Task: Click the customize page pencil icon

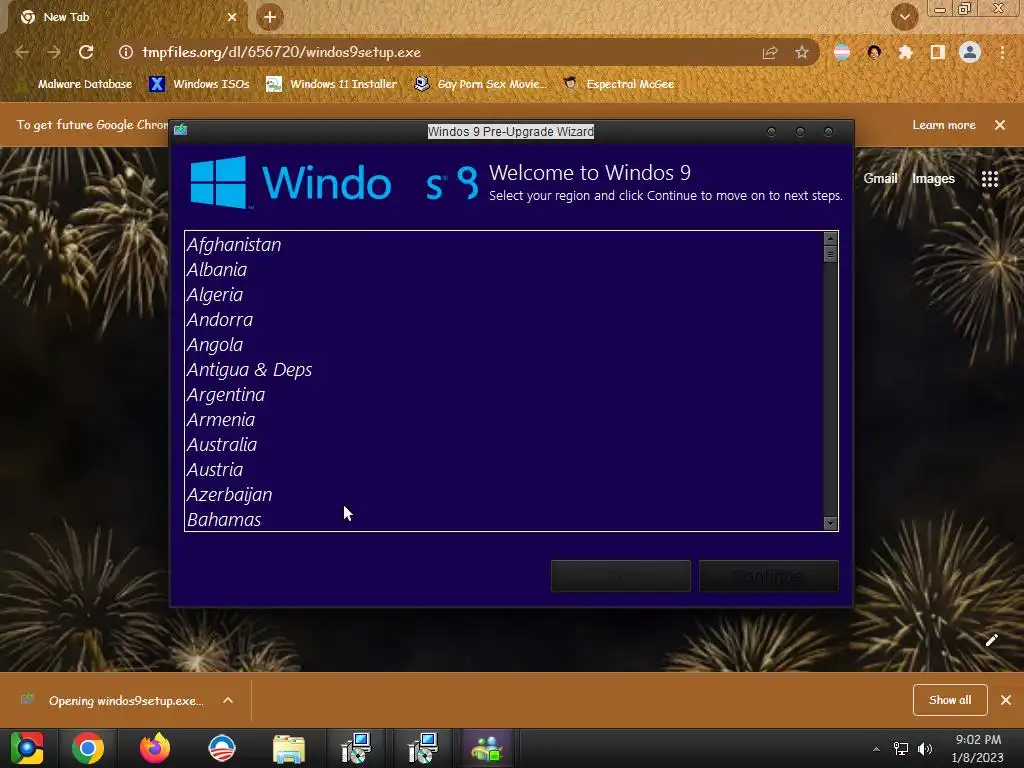Action: pyautogui.click(x=991, y=640)
